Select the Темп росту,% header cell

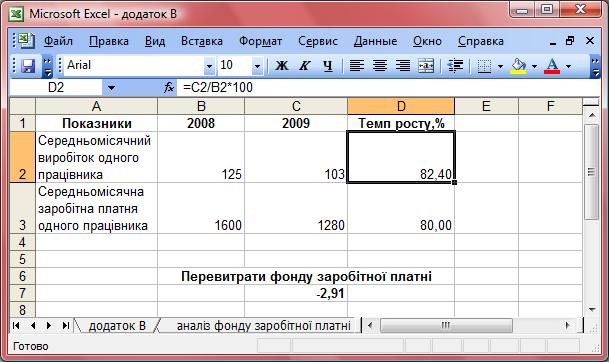click(x=401, y=123)
